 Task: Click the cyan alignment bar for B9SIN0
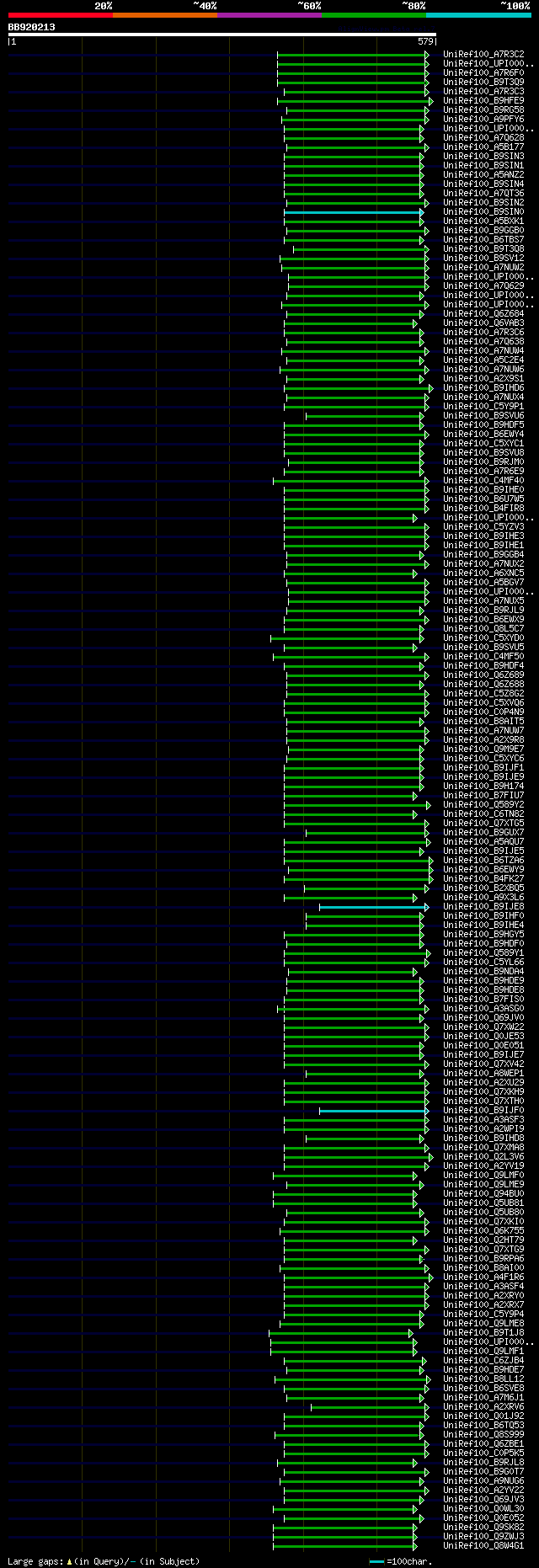click(352, 212)
